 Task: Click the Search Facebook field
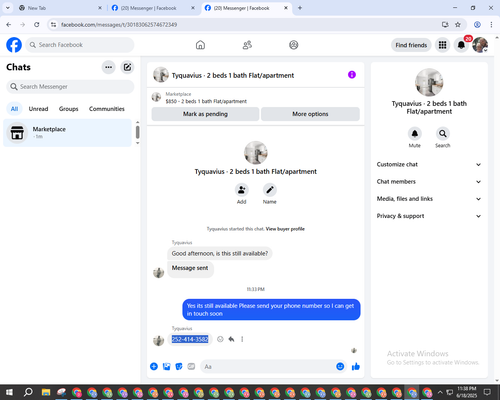[80, 45]
